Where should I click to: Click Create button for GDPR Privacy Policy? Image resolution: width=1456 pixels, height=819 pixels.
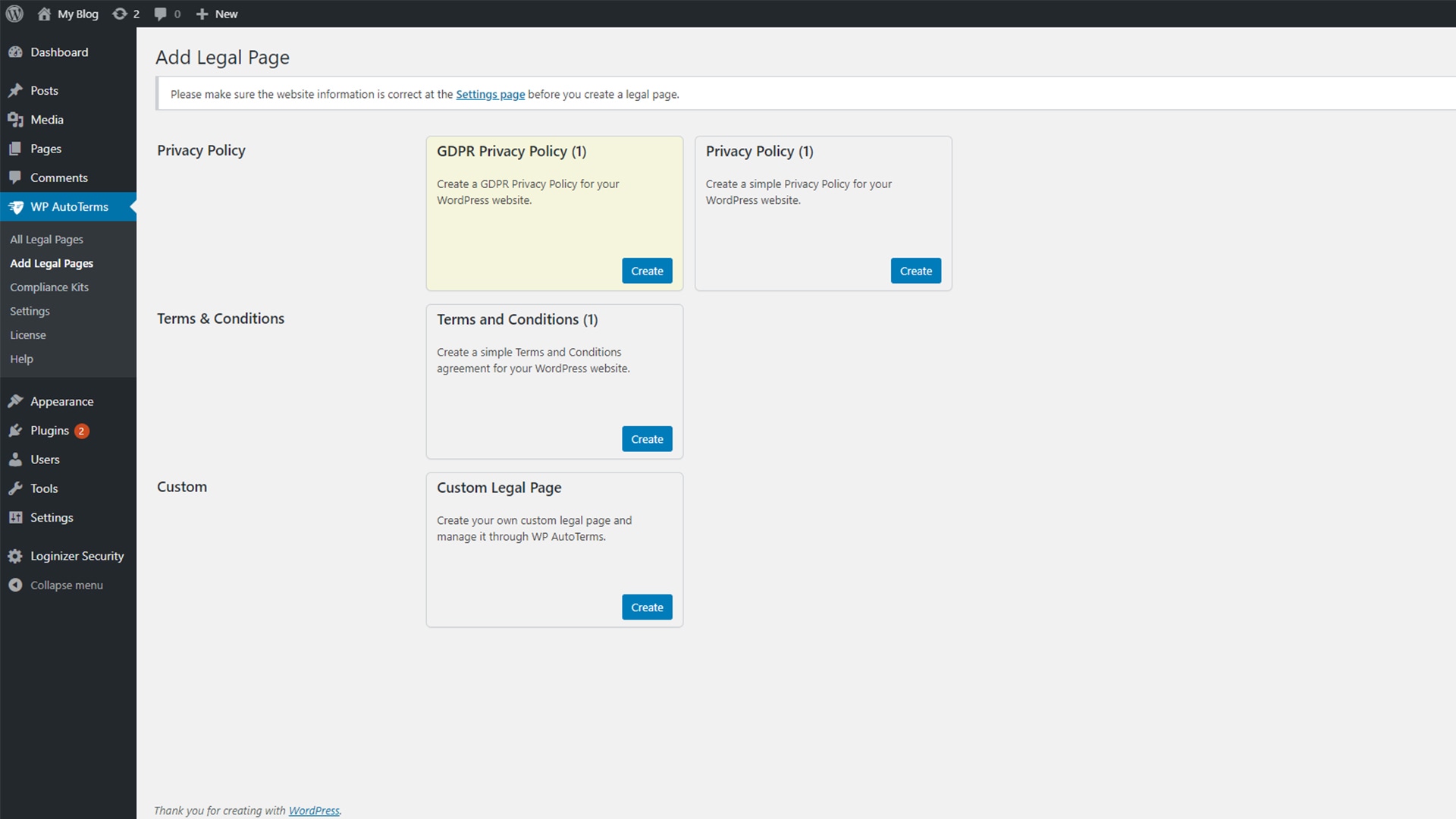coord(646,270)
